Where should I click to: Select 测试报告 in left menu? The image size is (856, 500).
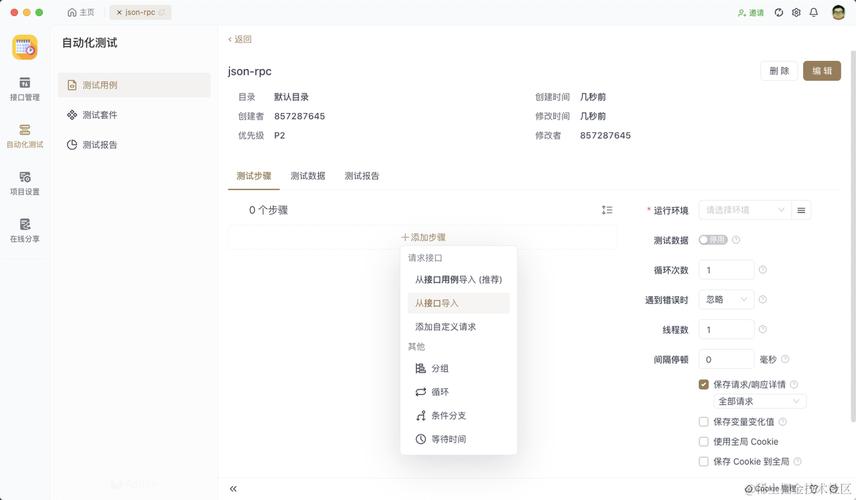(x=134, y=145)
